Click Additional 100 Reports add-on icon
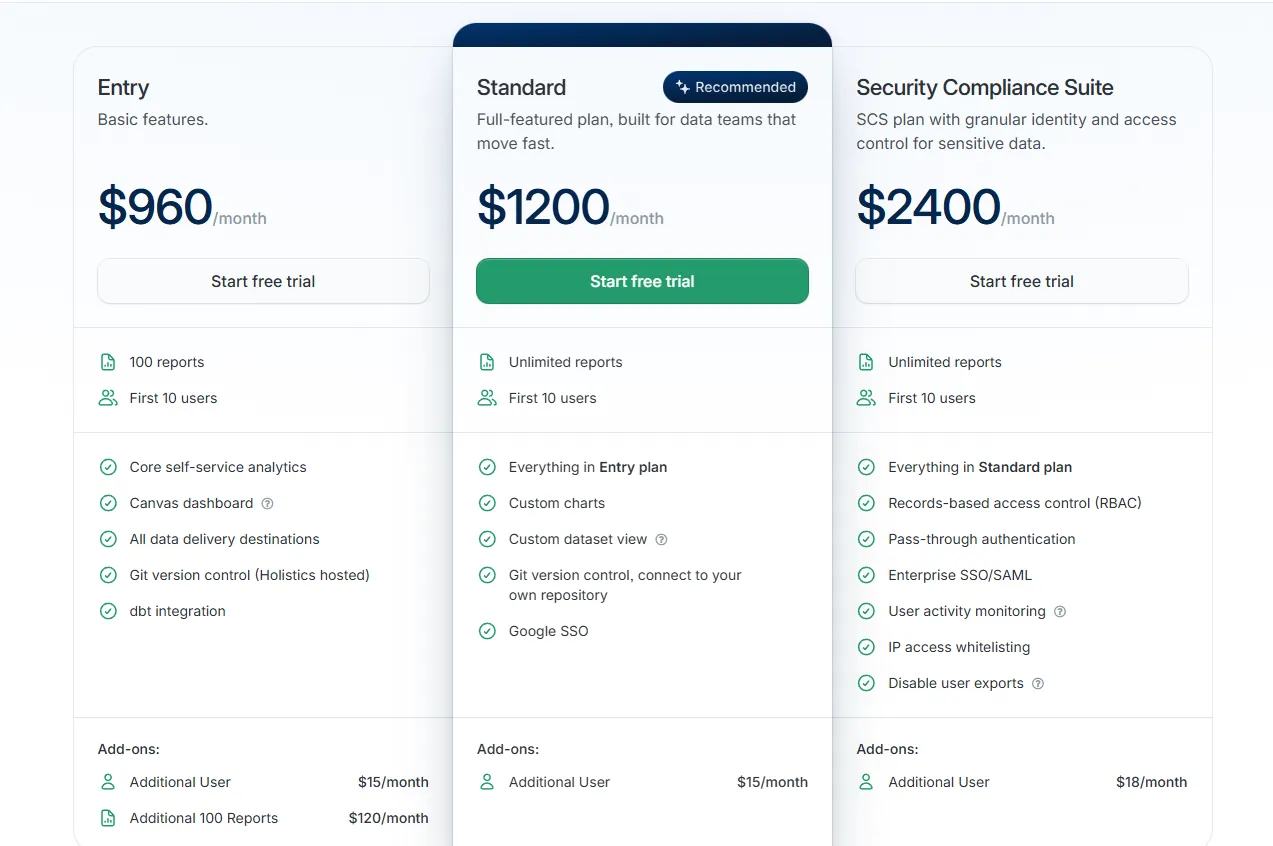This screenshot has width=1273, height=846. tap(108, 818)
